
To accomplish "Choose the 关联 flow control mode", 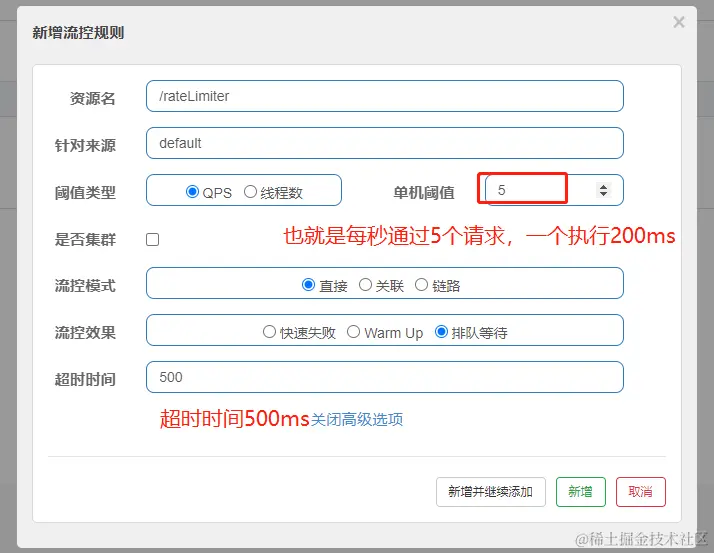I will click(x=365, y=285).
